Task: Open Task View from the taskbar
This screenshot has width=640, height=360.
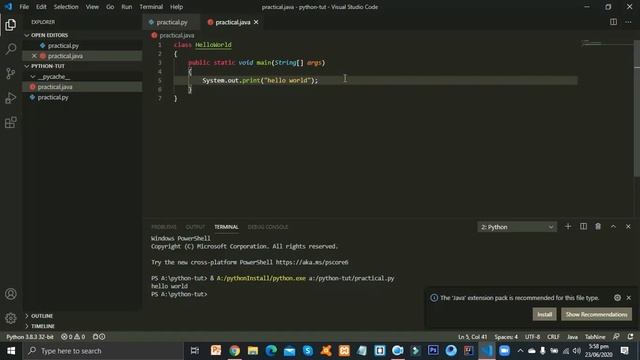Action: click(x=195, y=351)
